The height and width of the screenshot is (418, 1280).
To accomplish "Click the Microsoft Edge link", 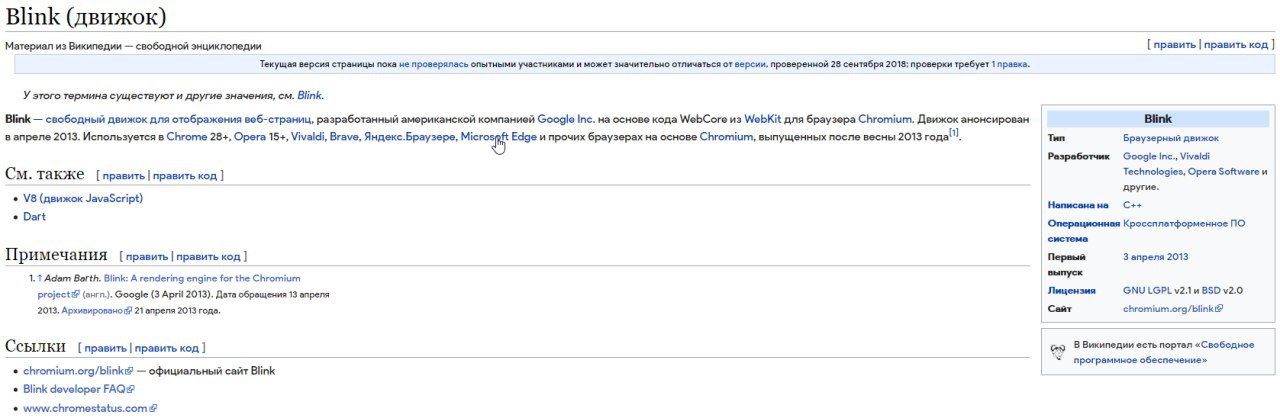I will pos(499,136).
